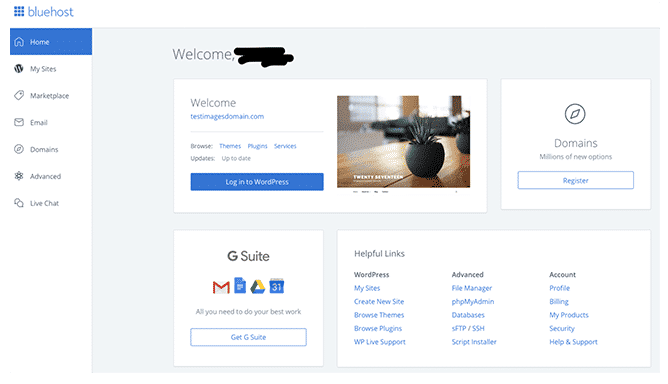
Task: Click WP Live Support link
Action: pyautogui.click(x=380, y=342)
